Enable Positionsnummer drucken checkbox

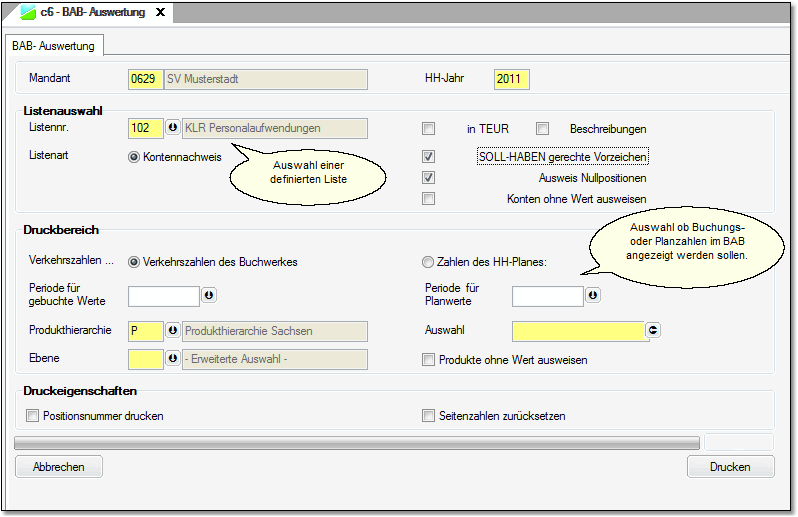[x=33, y=416]
